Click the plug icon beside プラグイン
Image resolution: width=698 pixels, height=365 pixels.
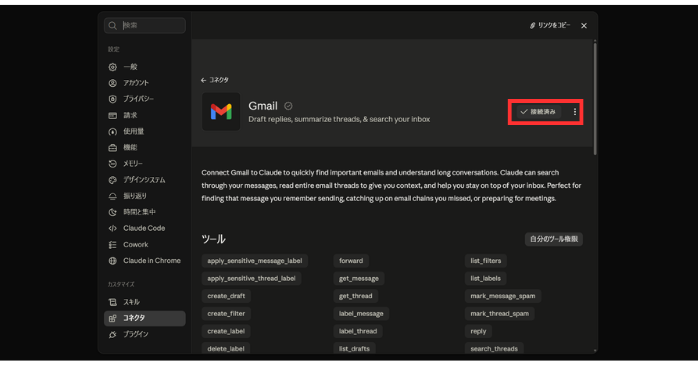click(113, 334)
